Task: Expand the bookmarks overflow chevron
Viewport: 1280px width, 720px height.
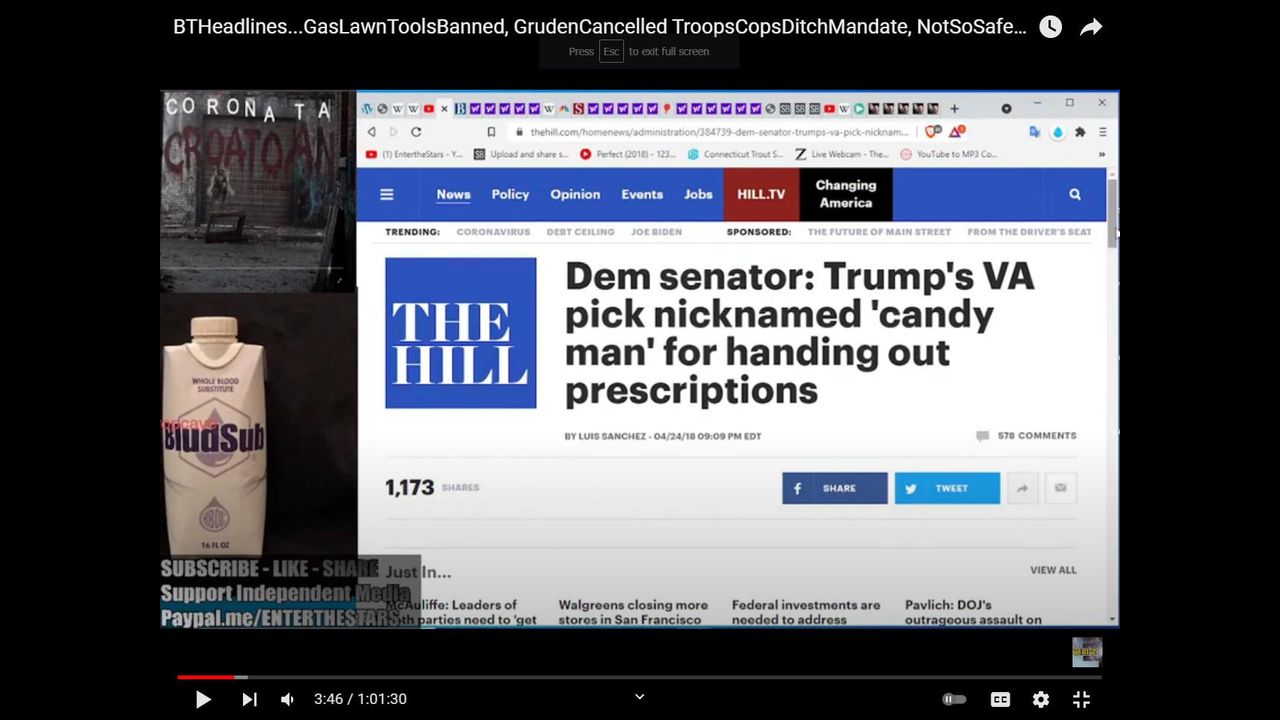Action: [x=1102, y=154]
